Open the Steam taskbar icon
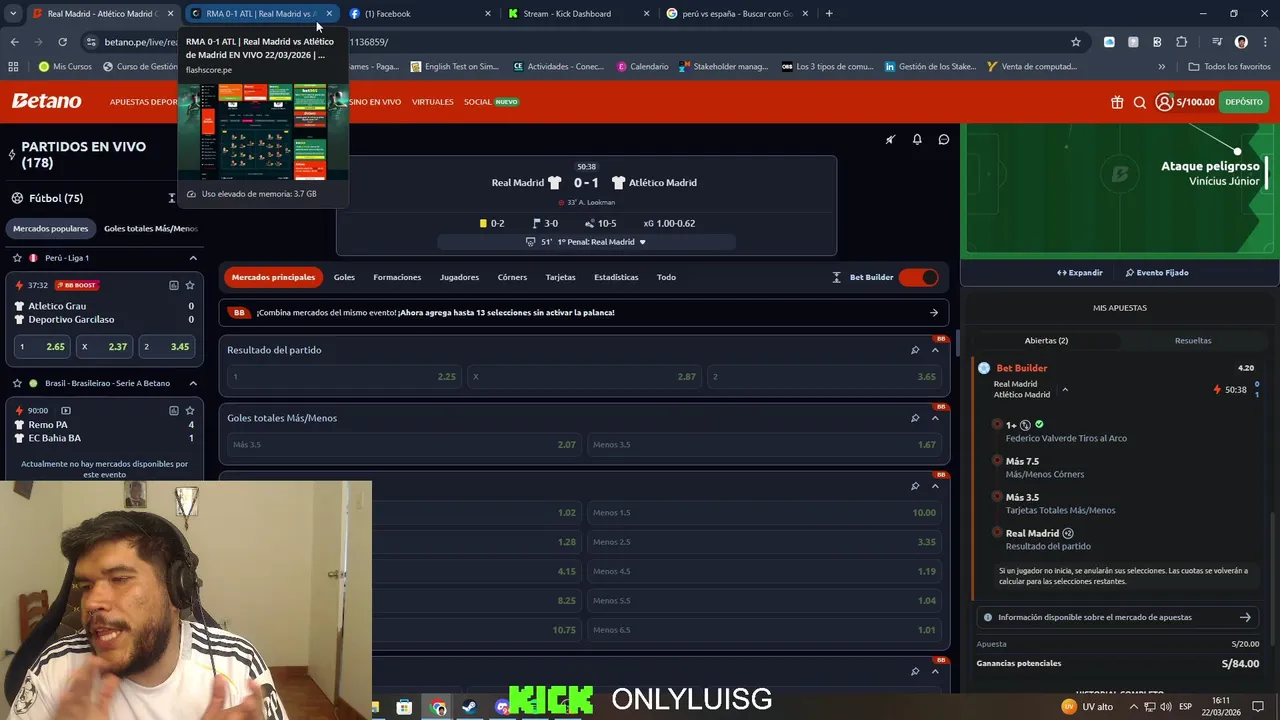 click(469, 707)
